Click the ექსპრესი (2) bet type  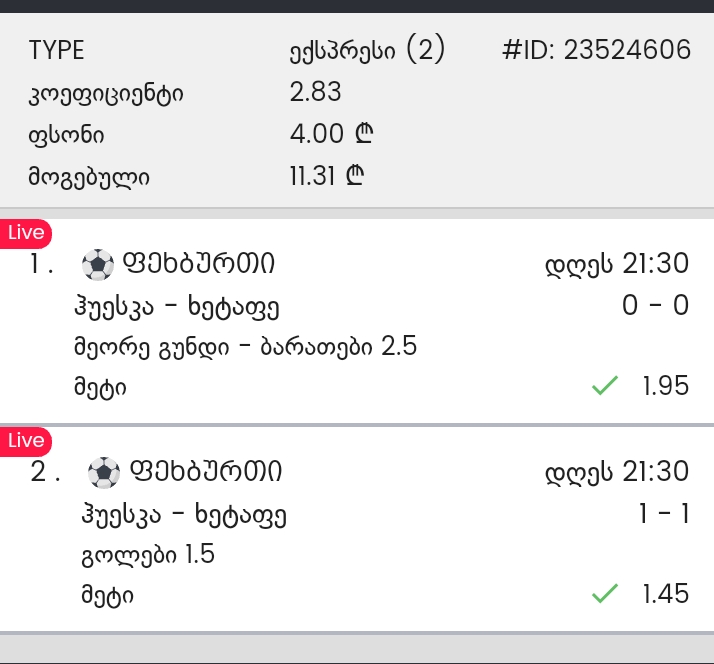pos(367,50)
